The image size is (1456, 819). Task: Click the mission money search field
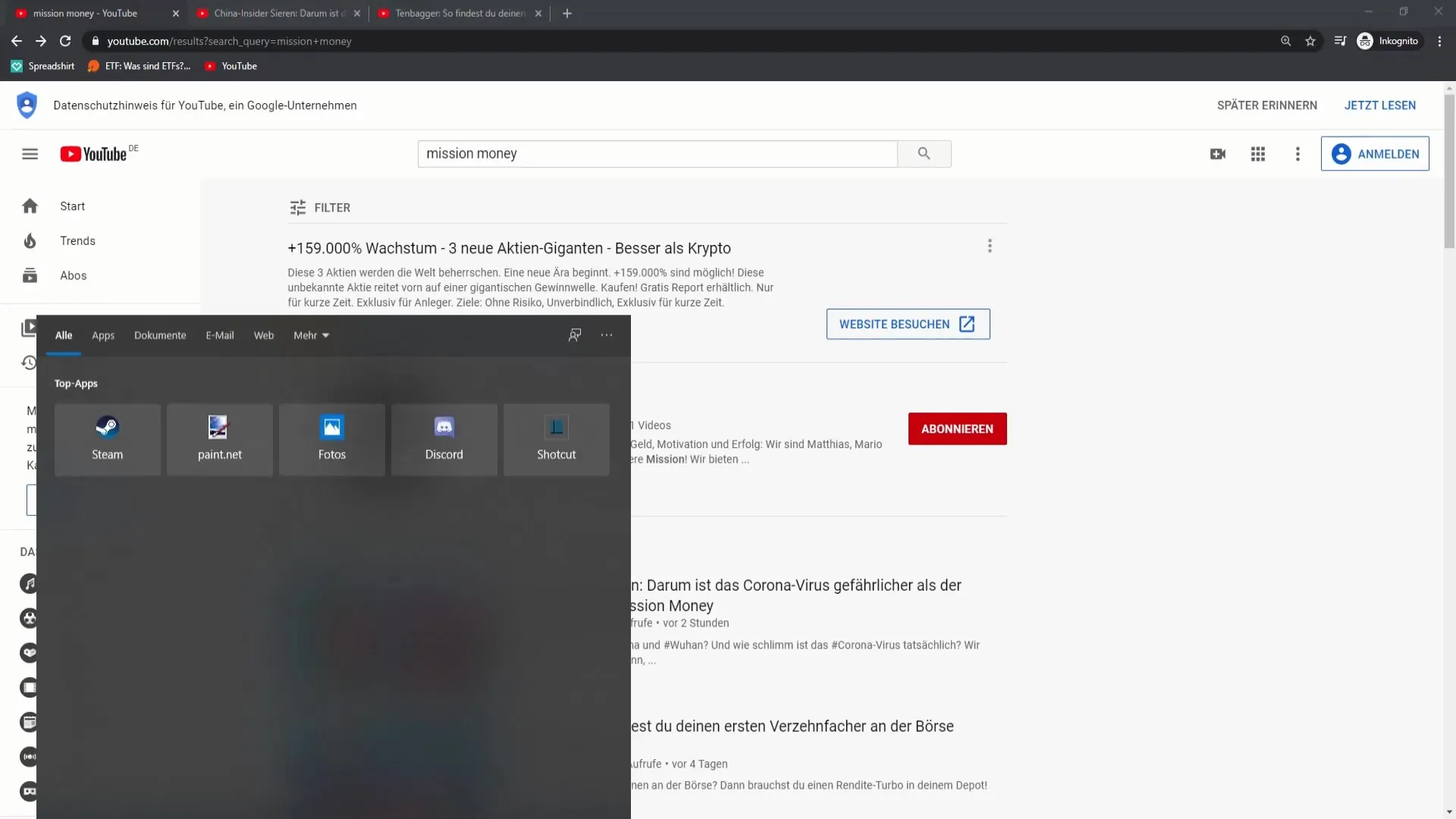pyautogui.click(x=657, y=154)
